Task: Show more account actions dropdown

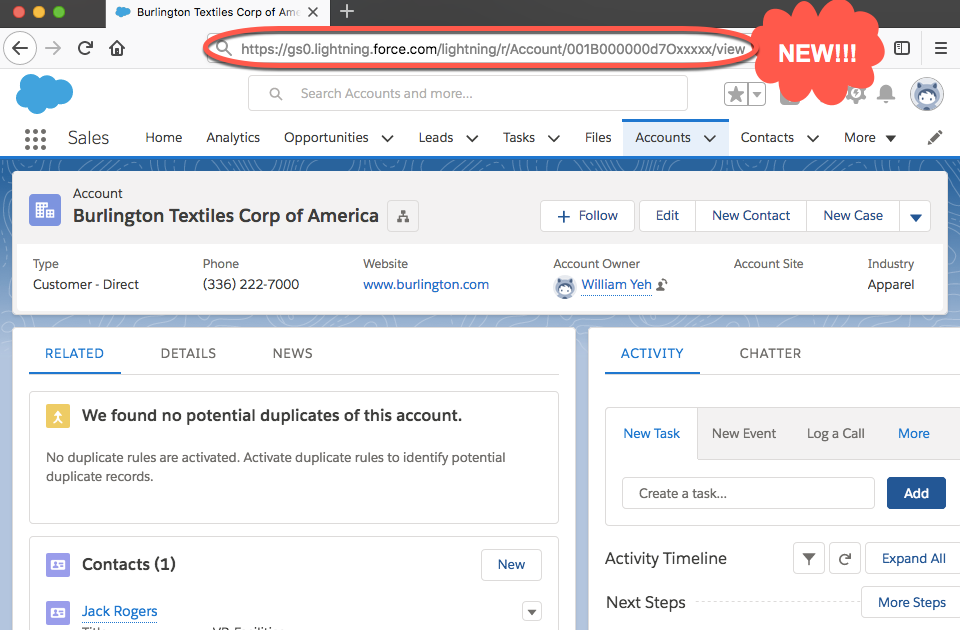Action: click(915, 216)
